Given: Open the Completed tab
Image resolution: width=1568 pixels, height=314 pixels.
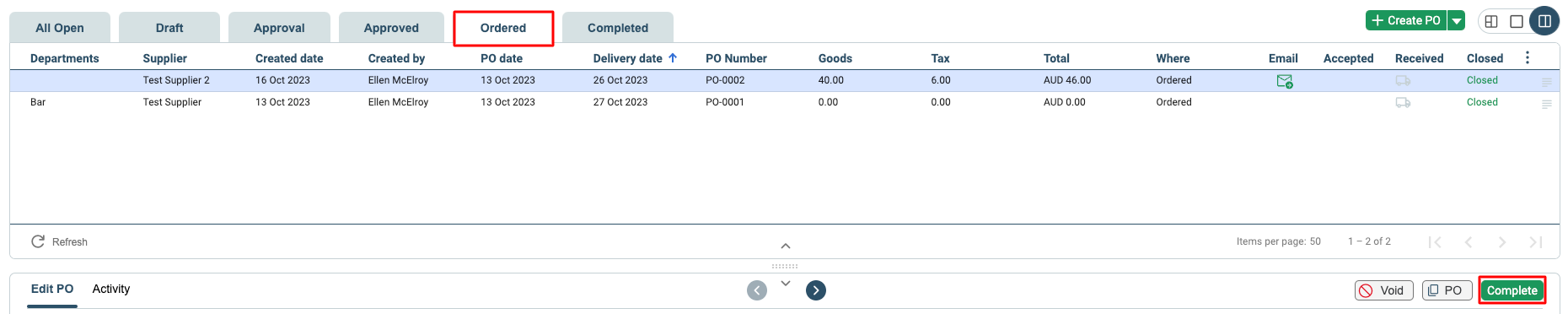Looking at the screenshot, I should (618, 28).
